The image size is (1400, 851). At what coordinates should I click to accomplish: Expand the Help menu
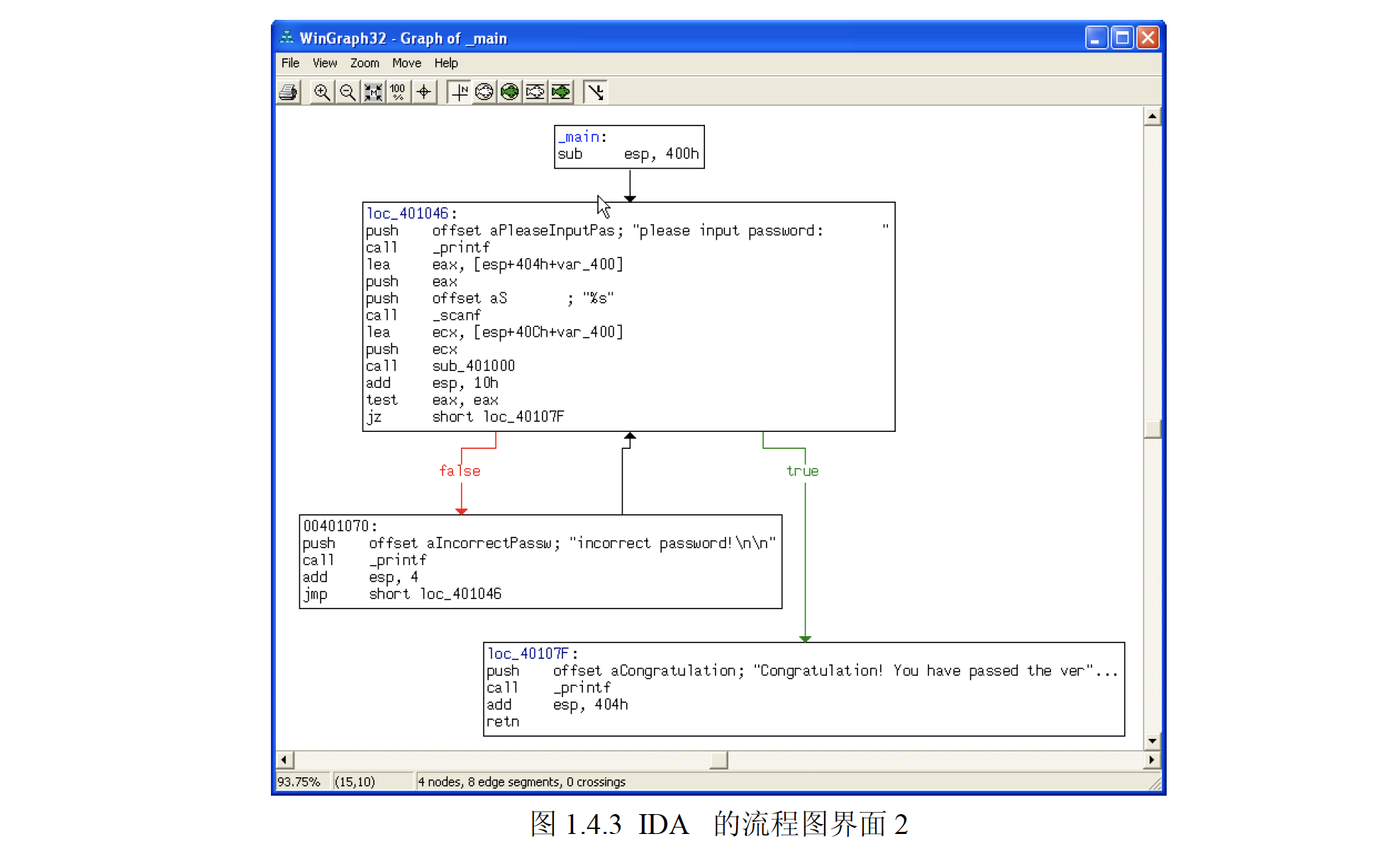click(x=446, y=63)
